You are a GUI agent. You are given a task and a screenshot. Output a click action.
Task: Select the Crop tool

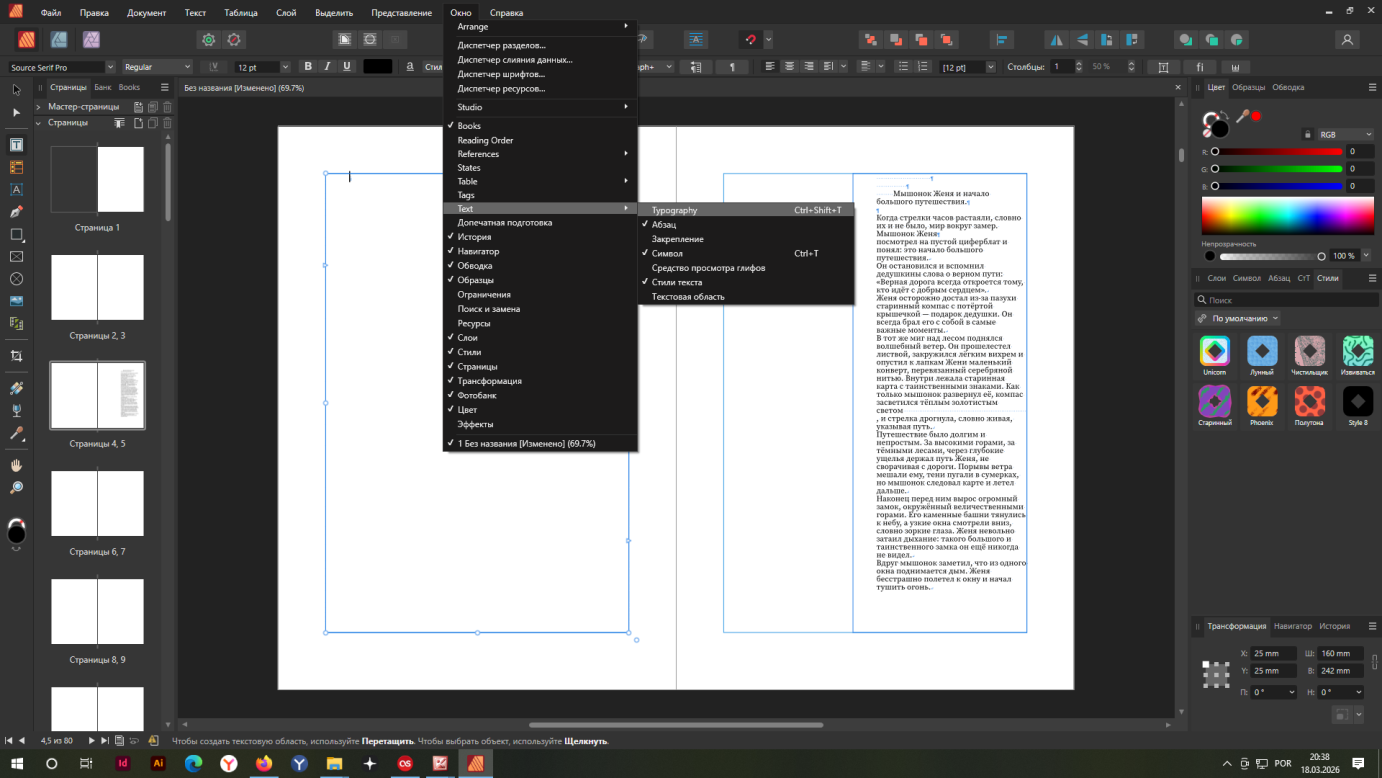(x=16, y=356)
